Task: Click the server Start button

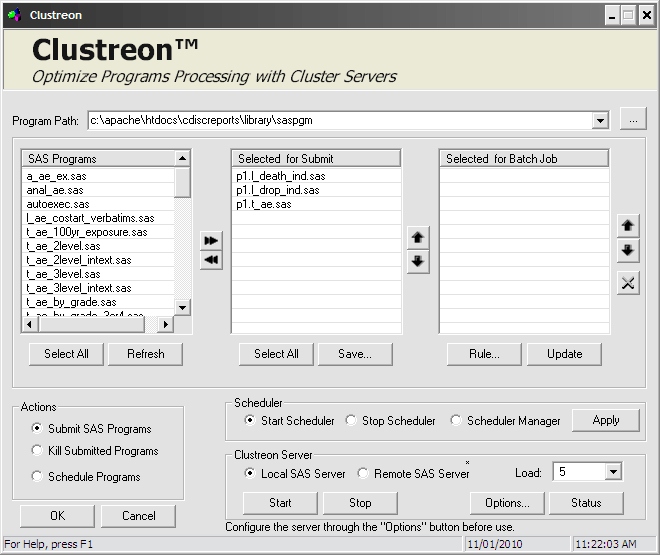Action: tap(280, 503)
